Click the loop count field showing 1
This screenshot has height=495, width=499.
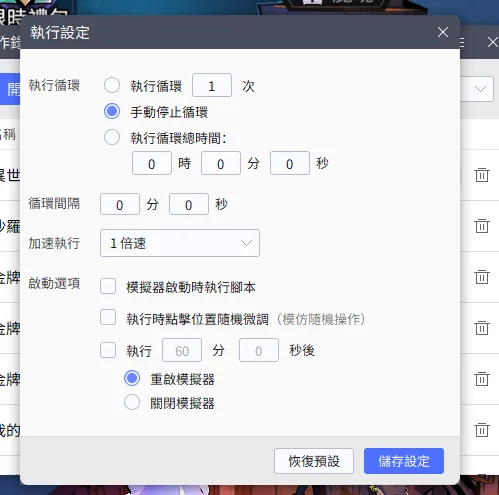point(212,85)
